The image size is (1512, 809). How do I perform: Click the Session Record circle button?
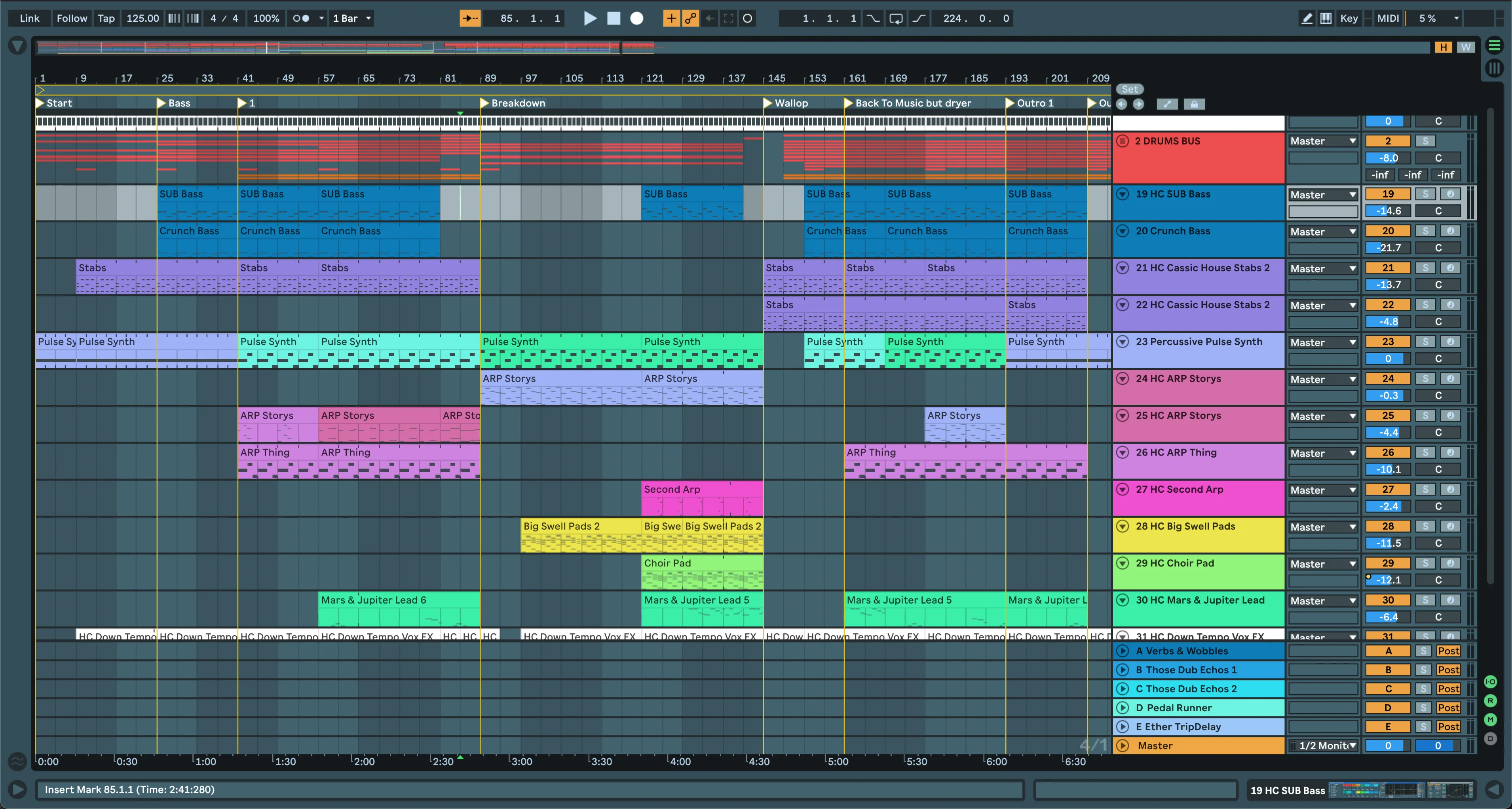click(747, 18)
